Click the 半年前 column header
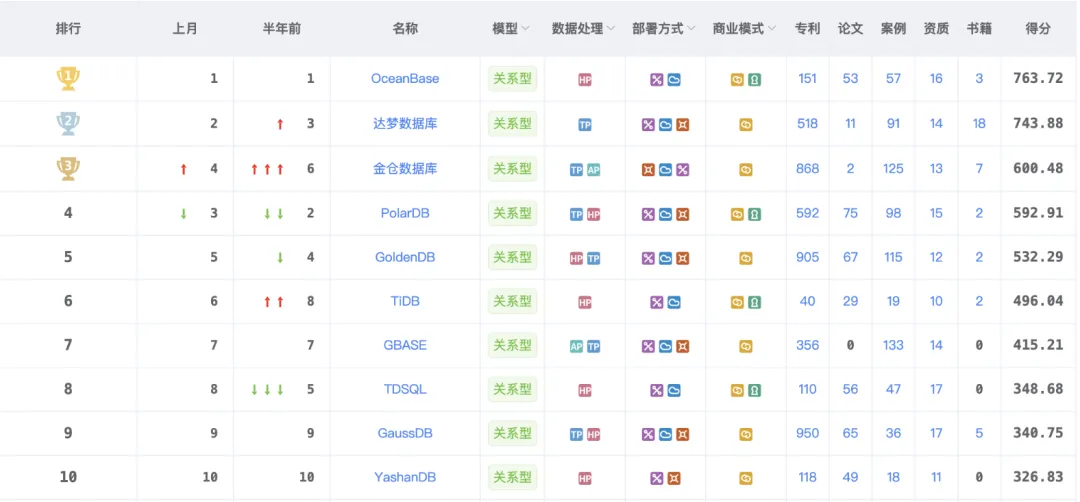The image size is (1080, 502). (282, 29)
